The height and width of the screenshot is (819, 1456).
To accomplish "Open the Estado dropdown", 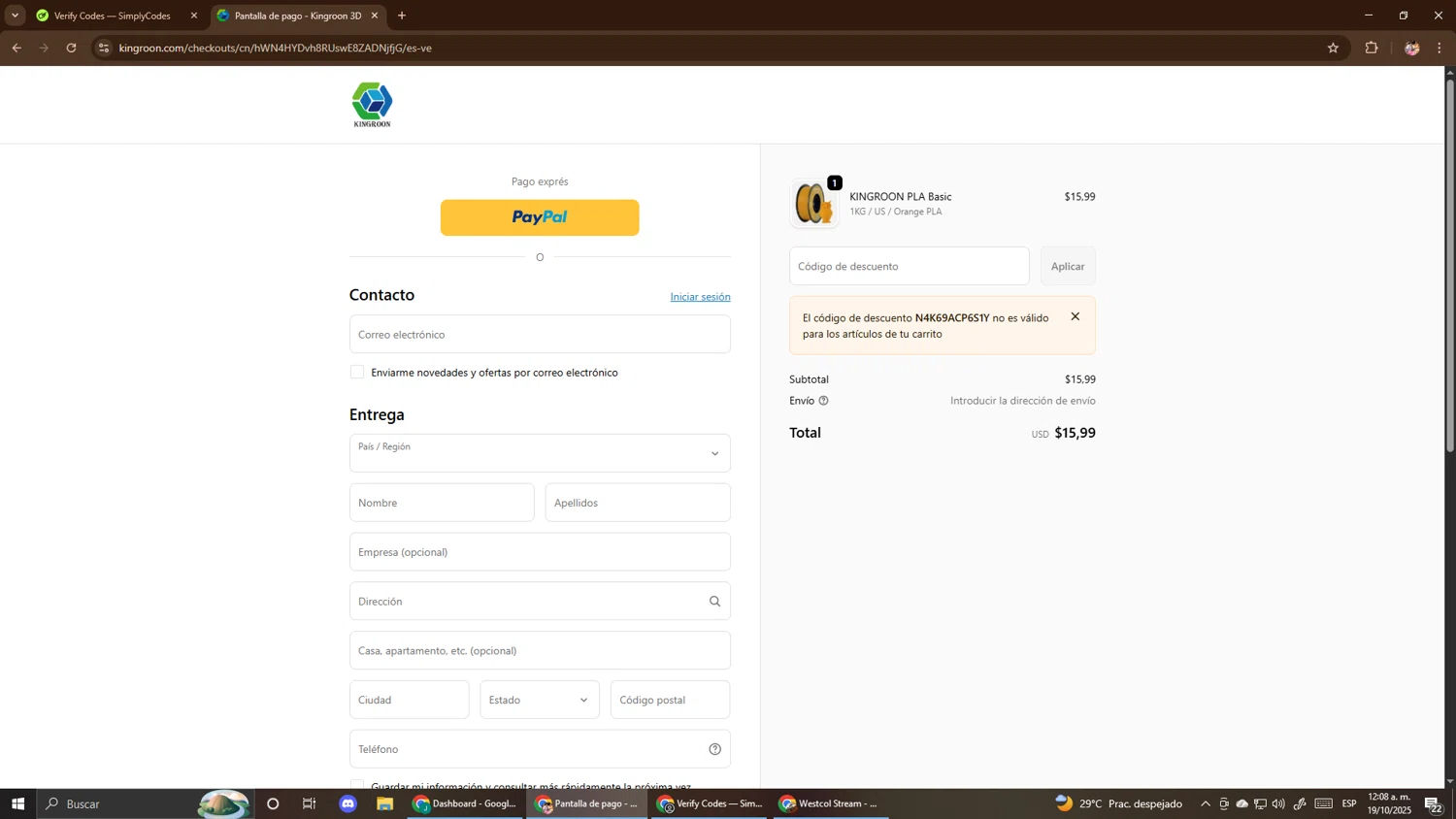I will click(x=540, y=700).
